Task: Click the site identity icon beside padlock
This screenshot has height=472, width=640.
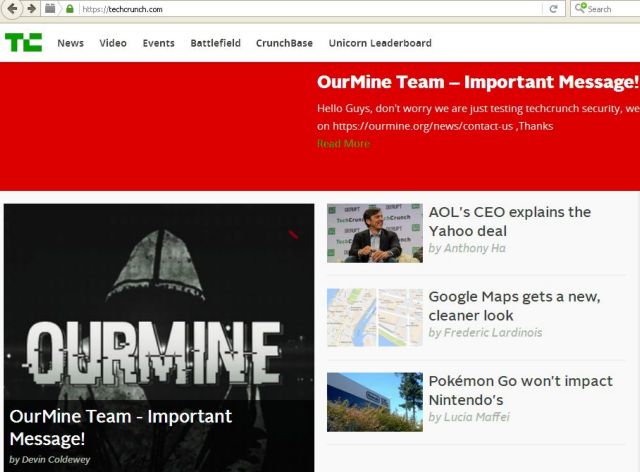Action: point(50,9)
